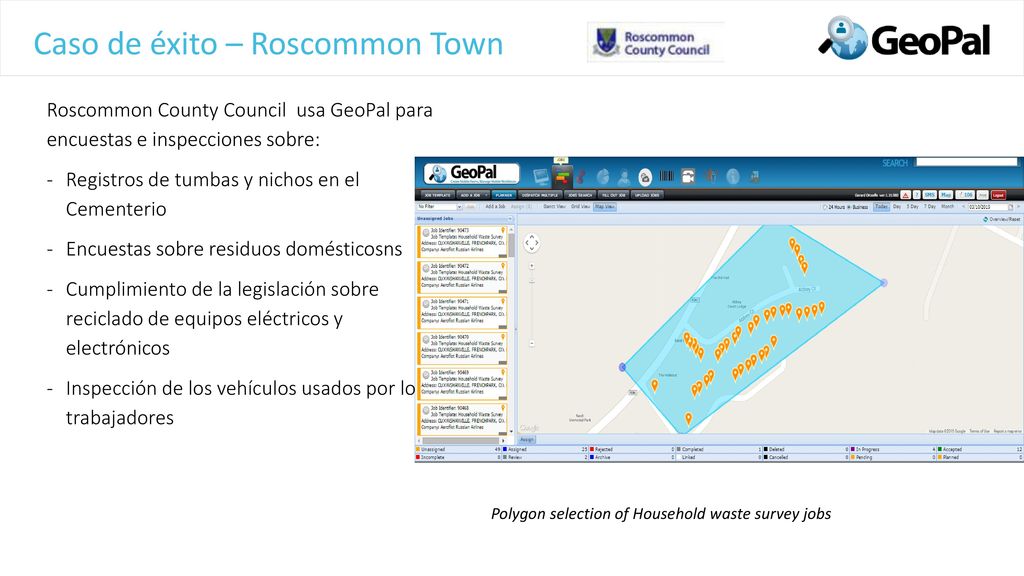This screenshot has width=1024, height=576.
Task: Select the Month time range
Action: point(948,206)
